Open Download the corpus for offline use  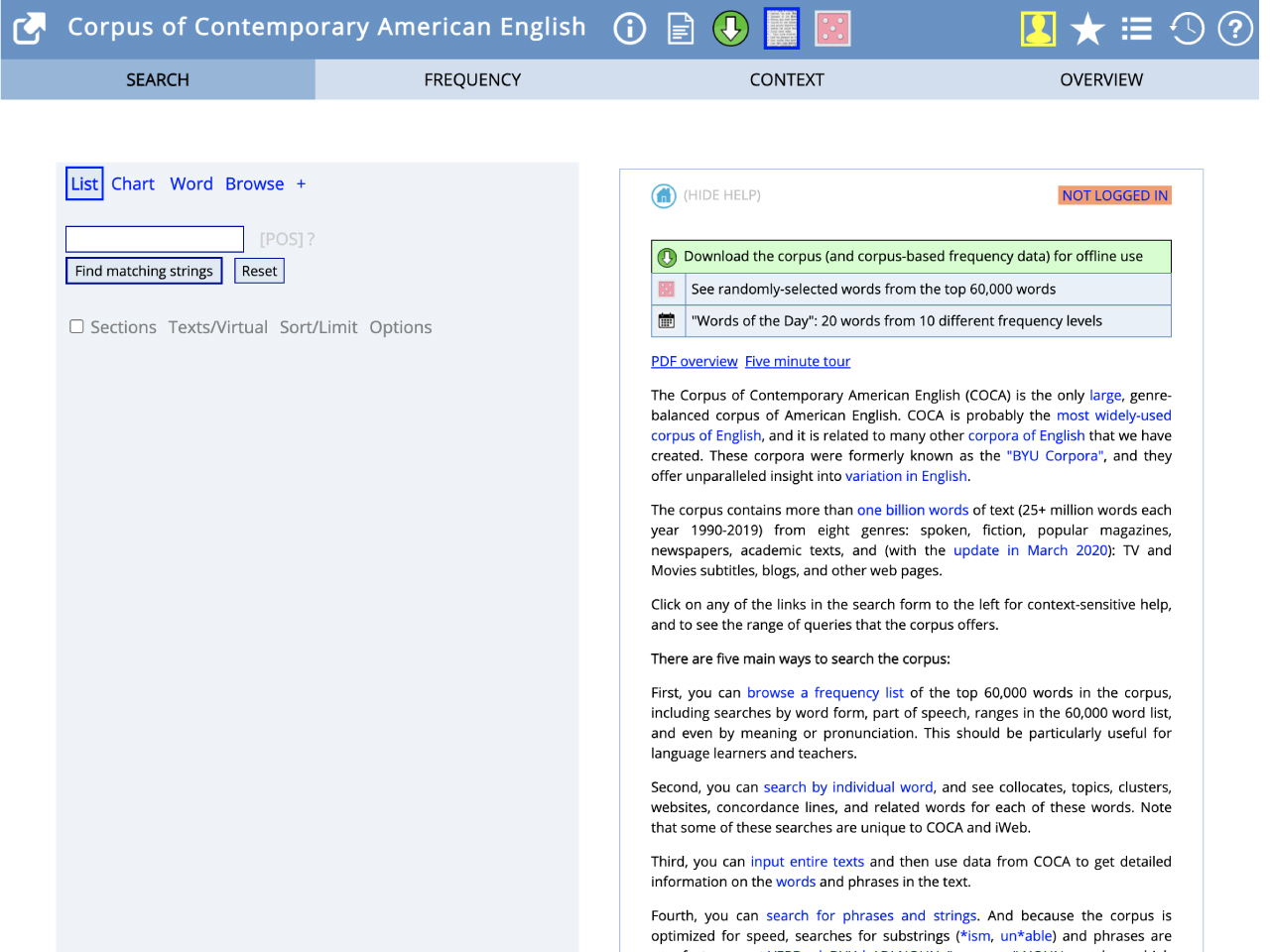tap(913, 256)
